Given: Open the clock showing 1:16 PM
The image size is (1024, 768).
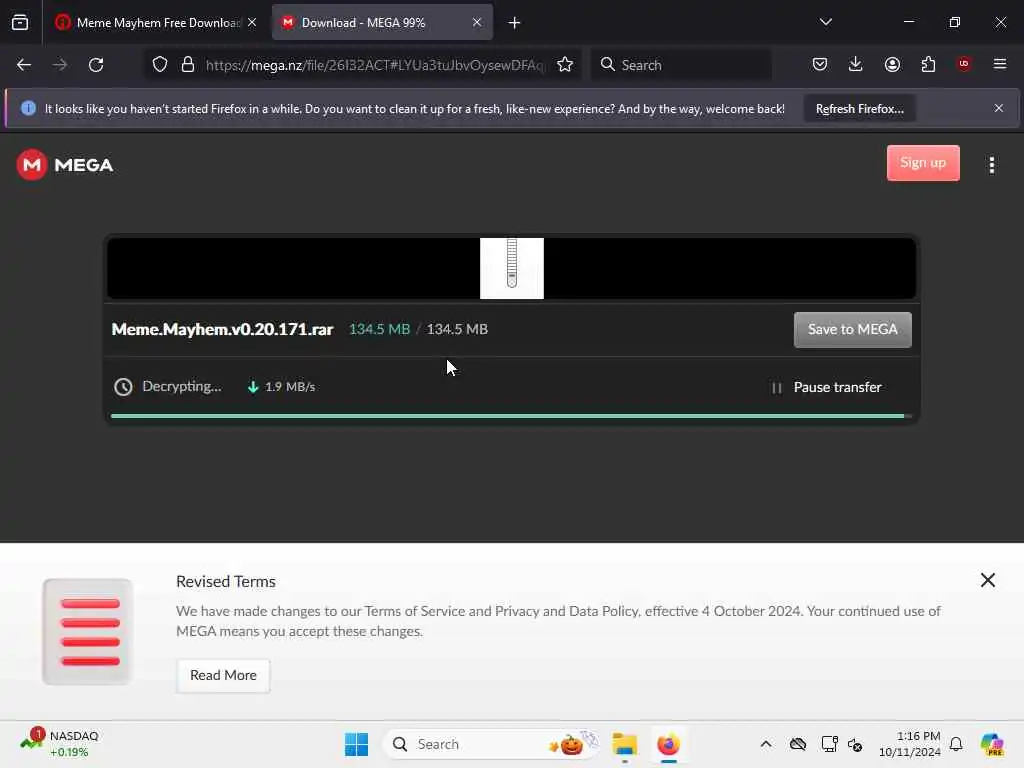Looking at the screenshot, I should [909, 744].
